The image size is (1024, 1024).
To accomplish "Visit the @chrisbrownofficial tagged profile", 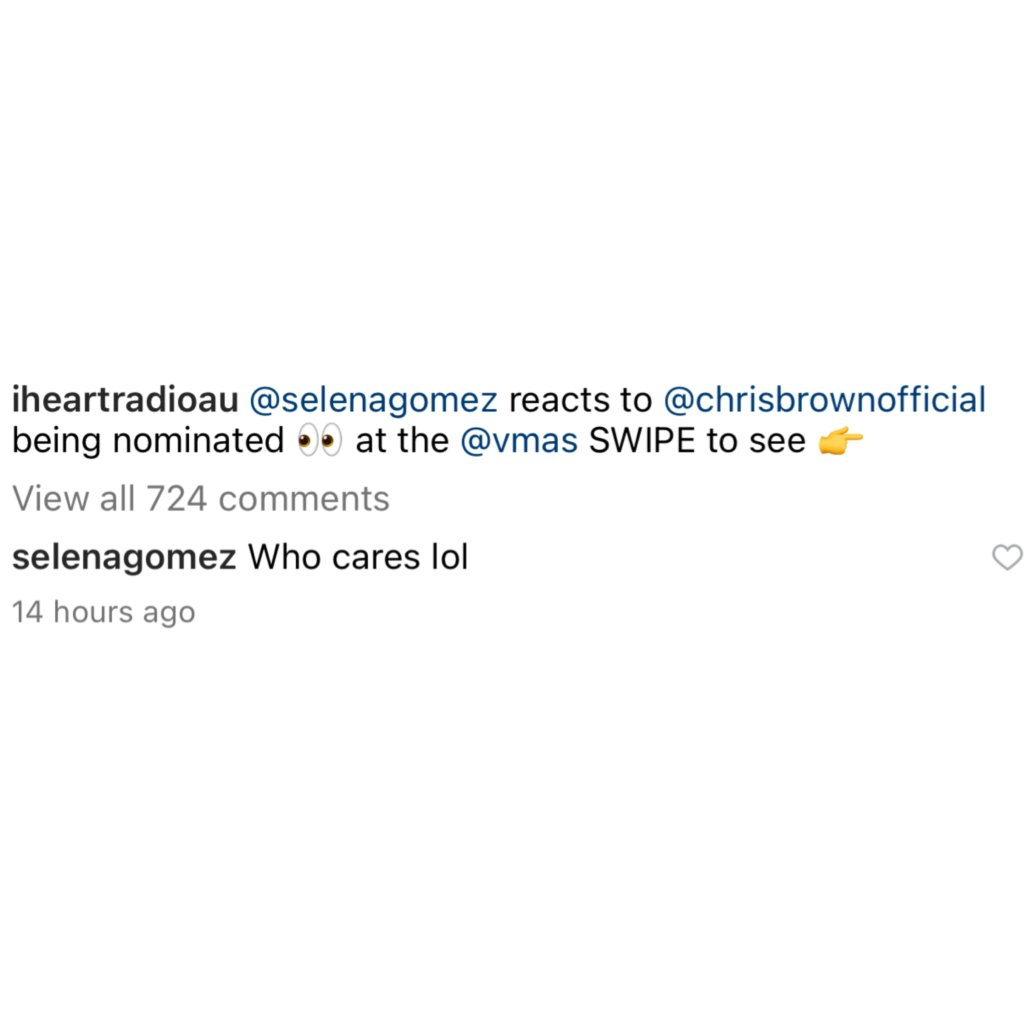I will [824, 400].
